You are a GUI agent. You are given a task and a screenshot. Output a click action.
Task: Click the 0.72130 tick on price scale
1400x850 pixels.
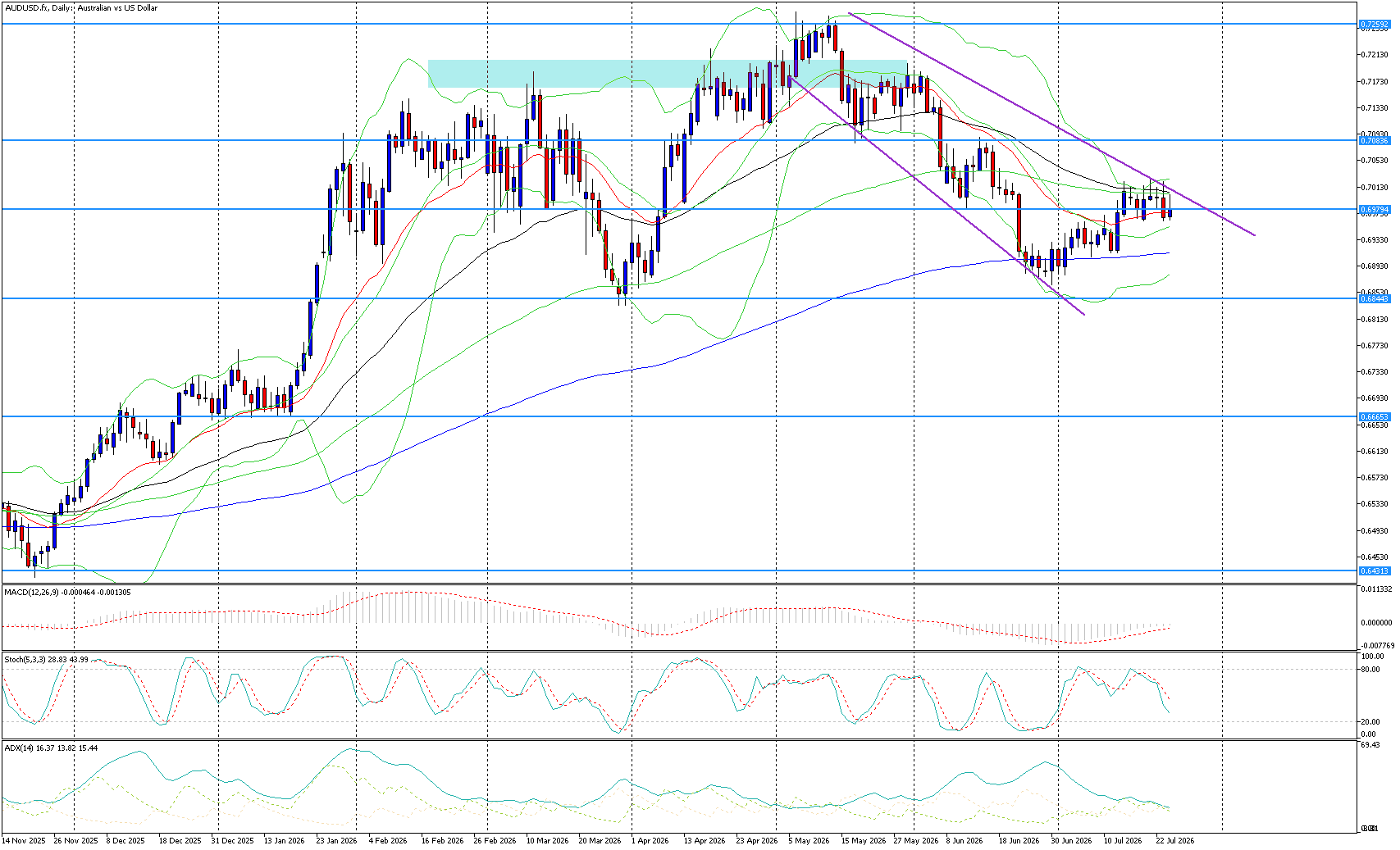coord(1375,55)
